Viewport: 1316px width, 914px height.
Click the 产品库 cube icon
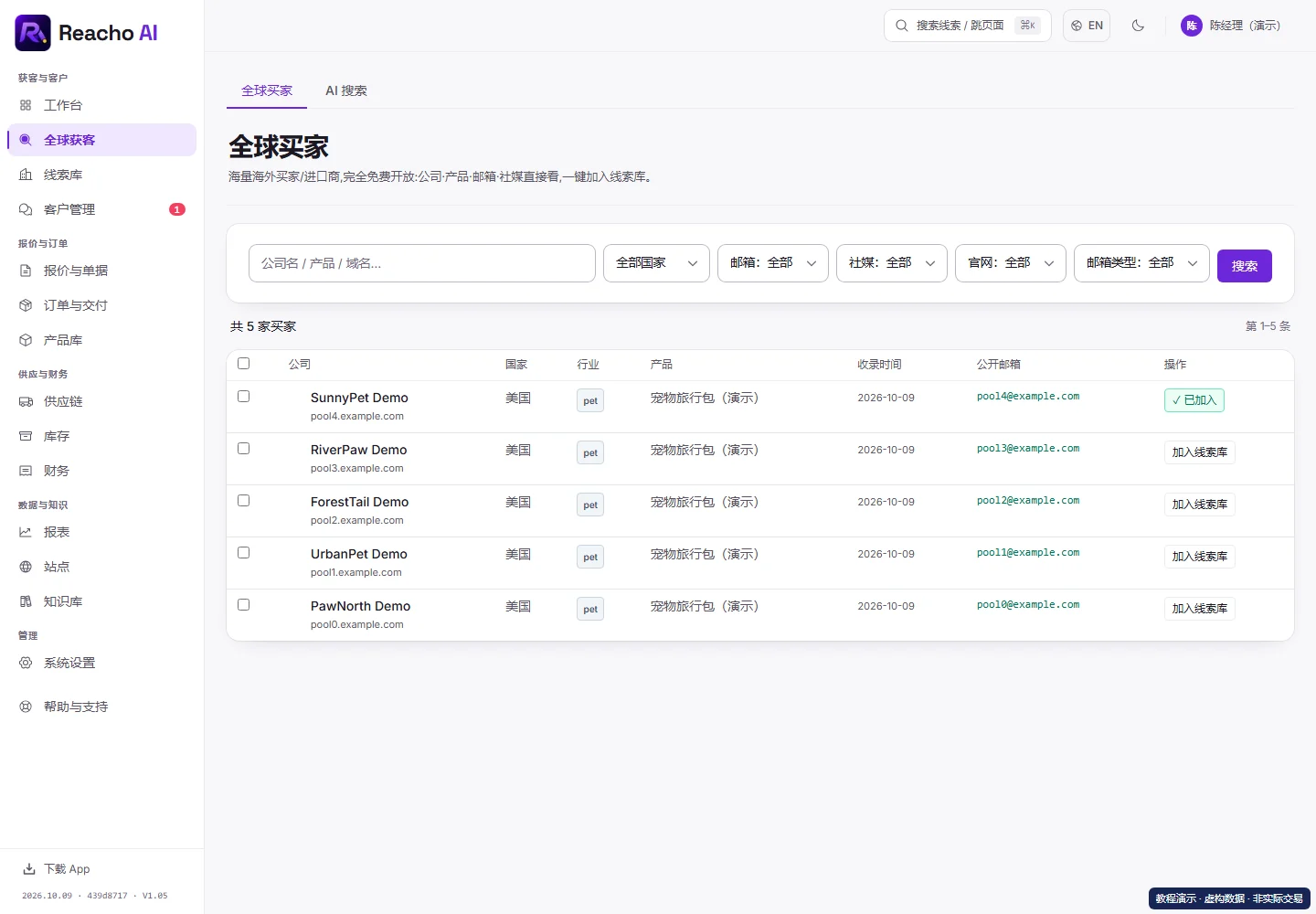point(26,340)
